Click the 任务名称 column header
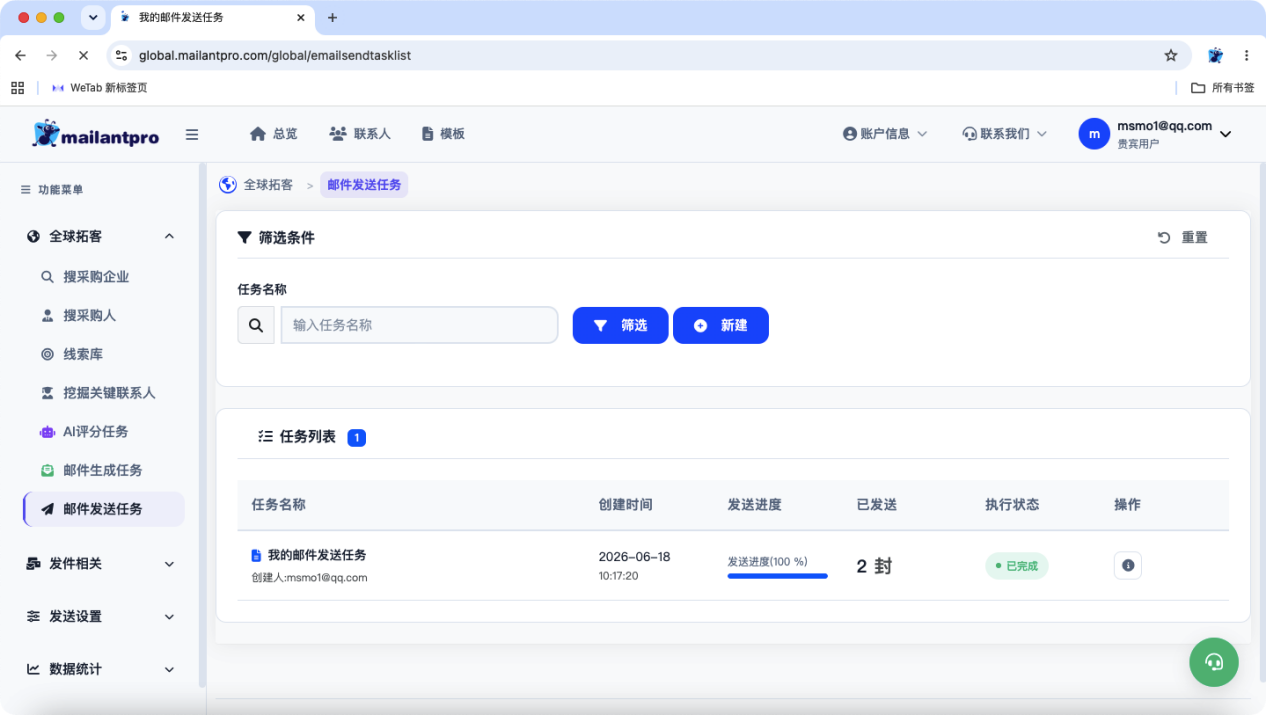The image size is (1266, 715). tap(279, 505)
